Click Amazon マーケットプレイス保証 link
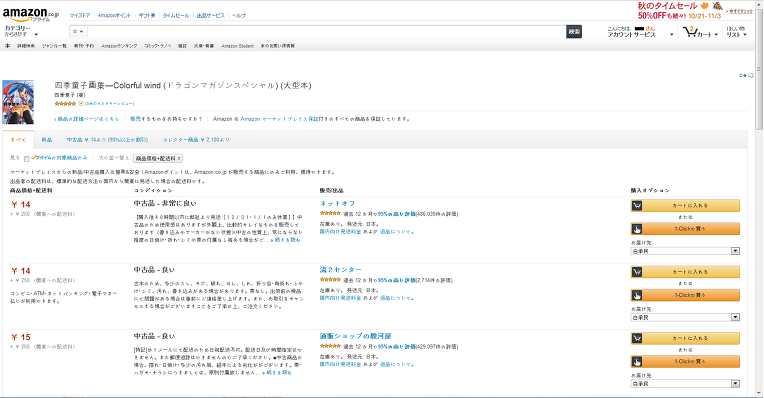Viewport: 764px width, 398px height. coord(279,119)
